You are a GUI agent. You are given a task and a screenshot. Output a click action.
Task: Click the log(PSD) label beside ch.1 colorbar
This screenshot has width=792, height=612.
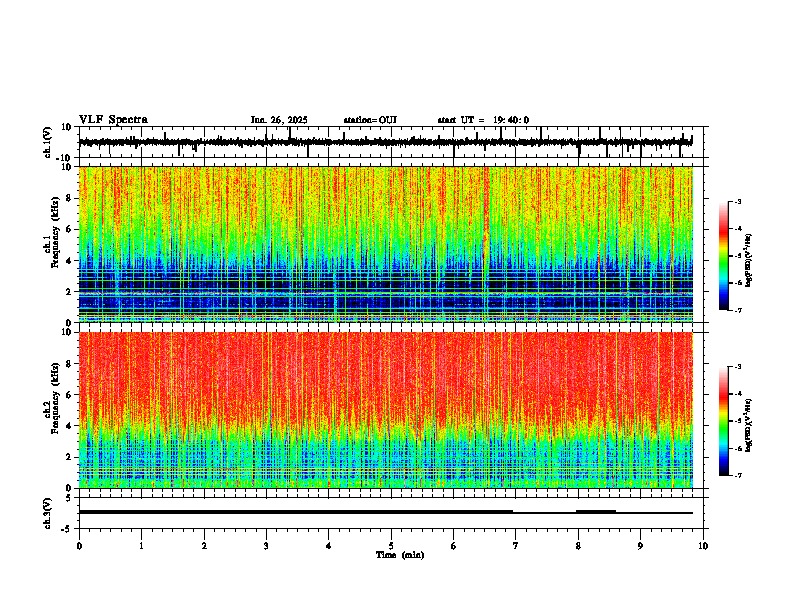[x=749, y=260]
